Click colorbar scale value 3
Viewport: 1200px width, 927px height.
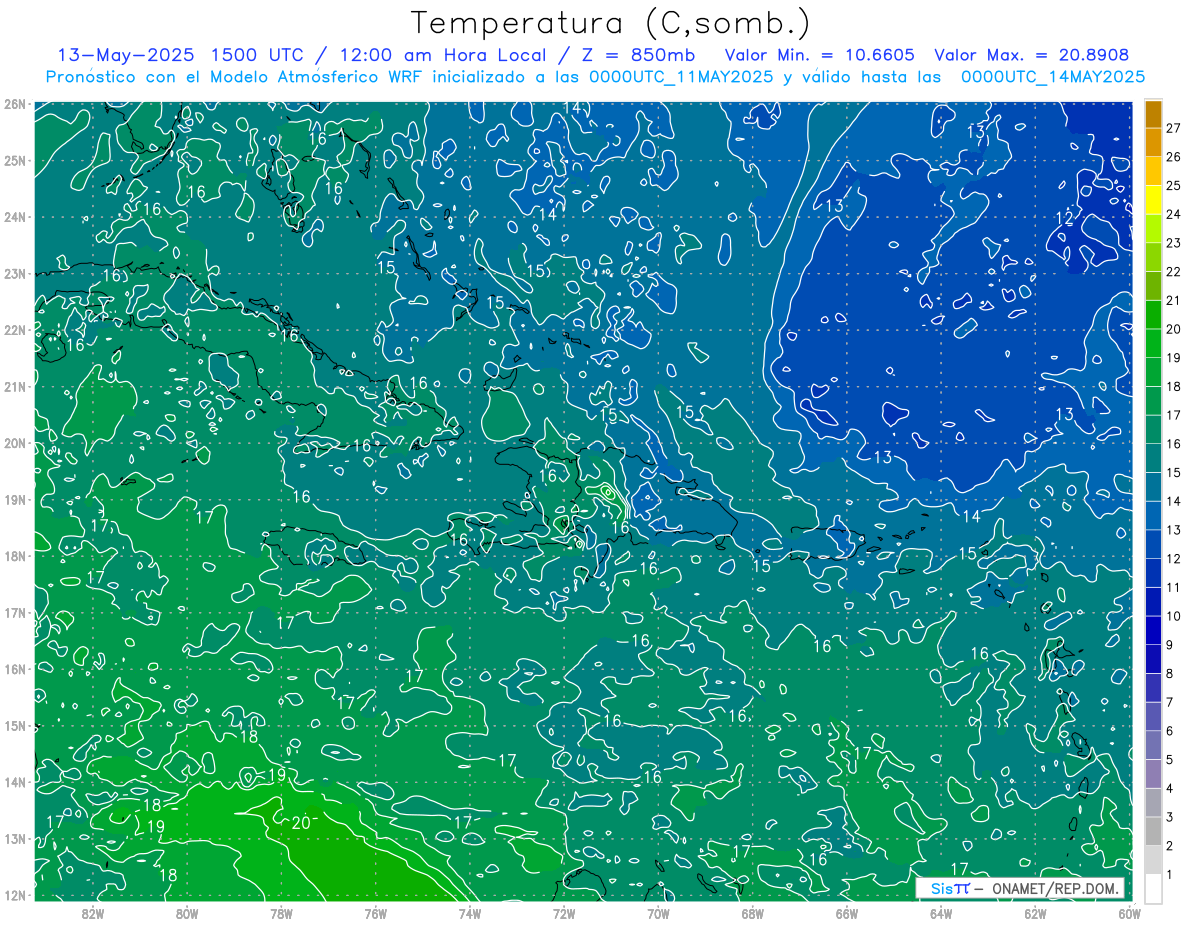point(1170,817)
